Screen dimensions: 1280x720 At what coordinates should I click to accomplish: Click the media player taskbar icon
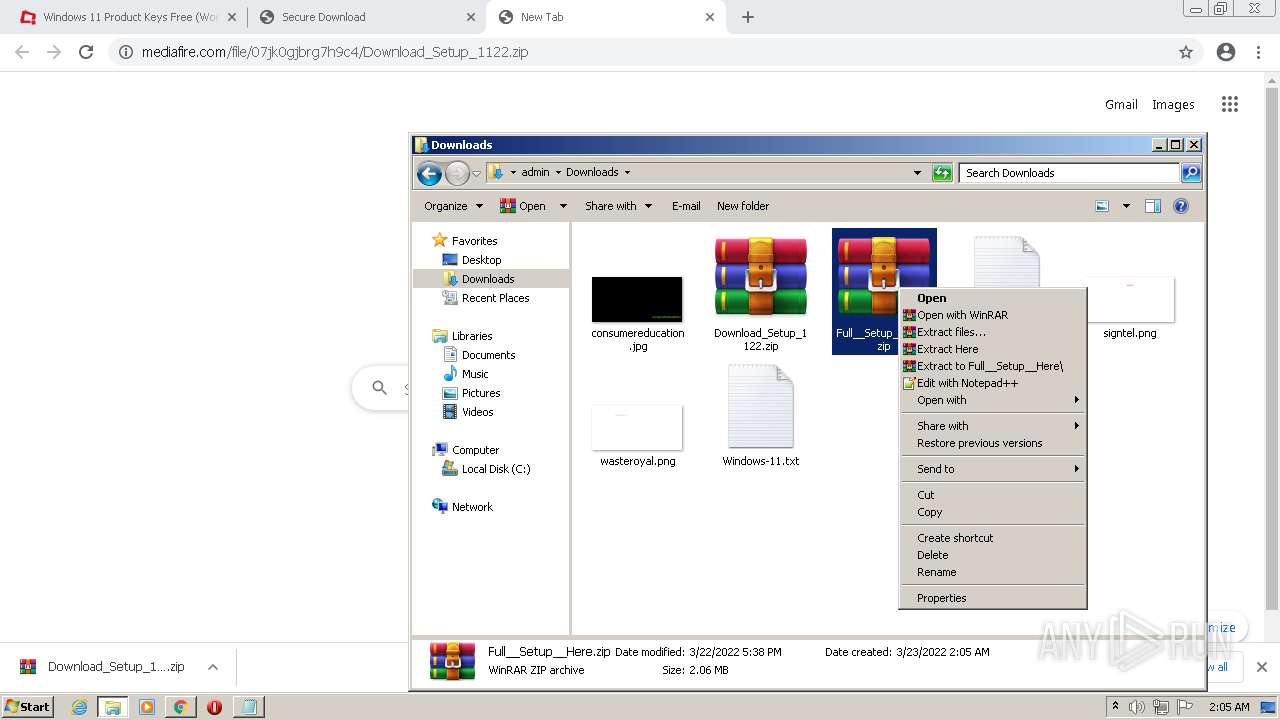pos(146,707)
